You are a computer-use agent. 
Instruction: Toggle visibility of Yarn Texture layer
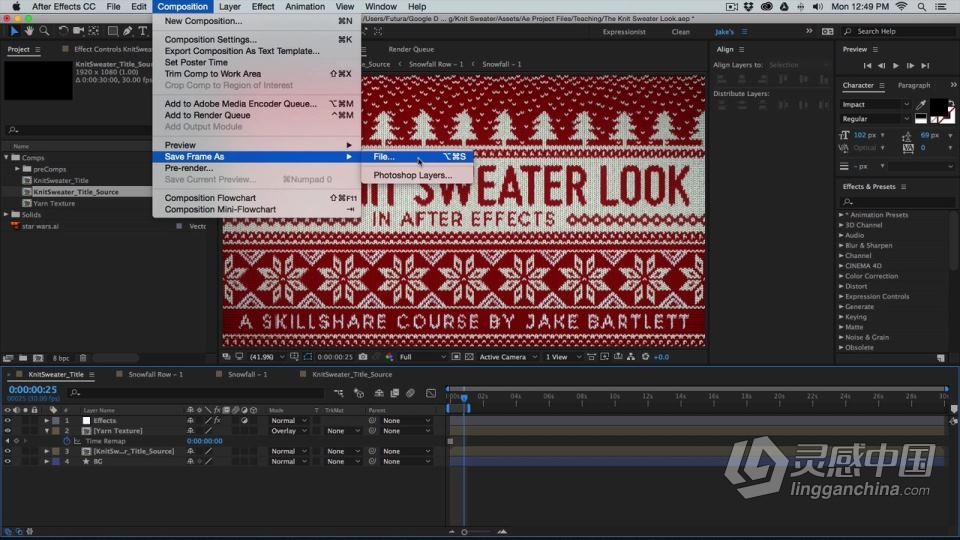click(x=7, y=431)
